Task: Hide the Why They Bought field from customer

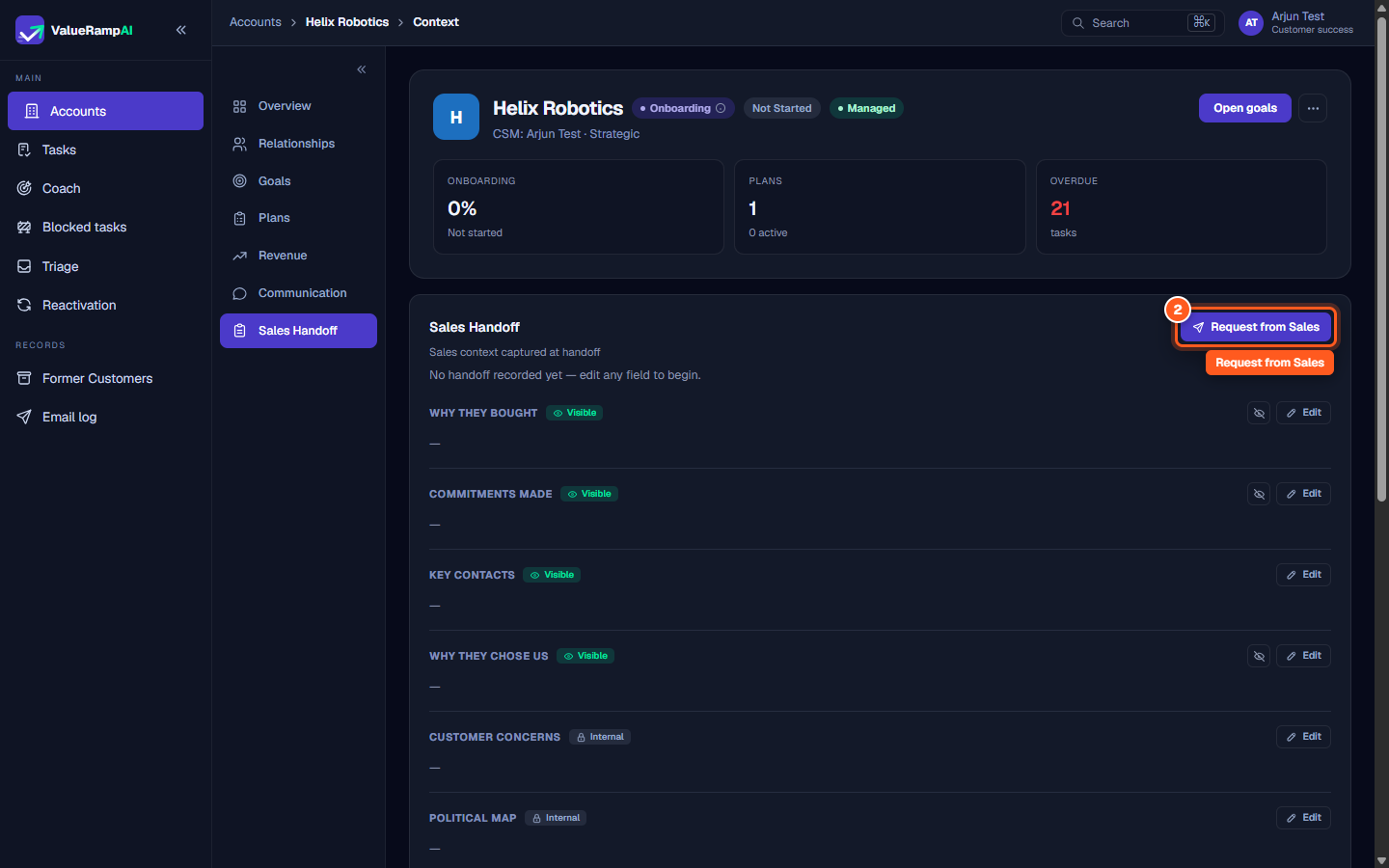Action: 1259,413
